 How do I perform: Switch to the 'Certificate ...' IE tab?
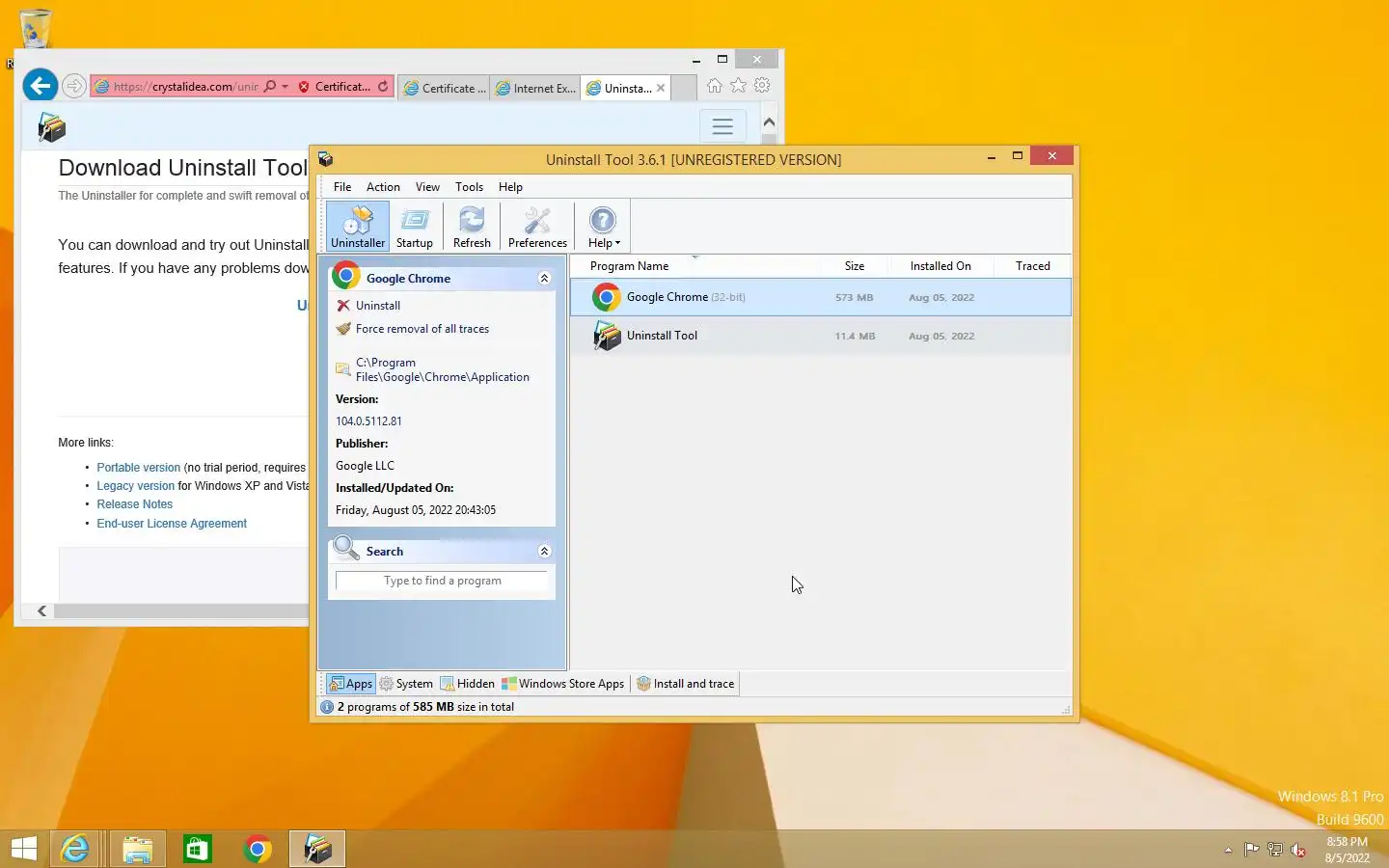(444, 88)
